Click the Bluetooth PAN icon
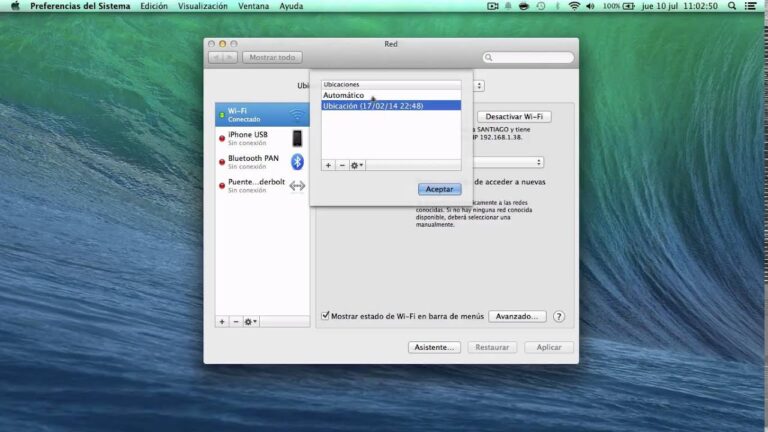 (x=297, y=162)
